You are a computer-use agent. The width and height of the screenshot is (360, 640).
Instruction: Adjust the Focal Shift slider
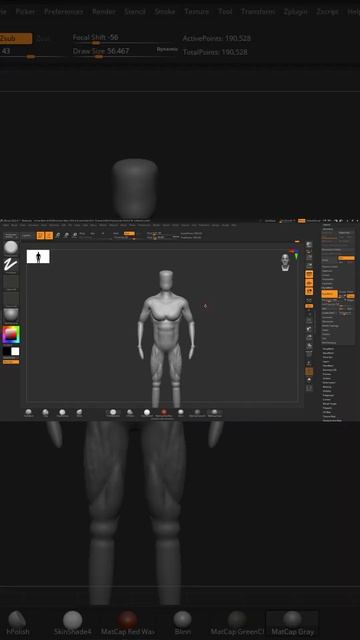[121, 38]
